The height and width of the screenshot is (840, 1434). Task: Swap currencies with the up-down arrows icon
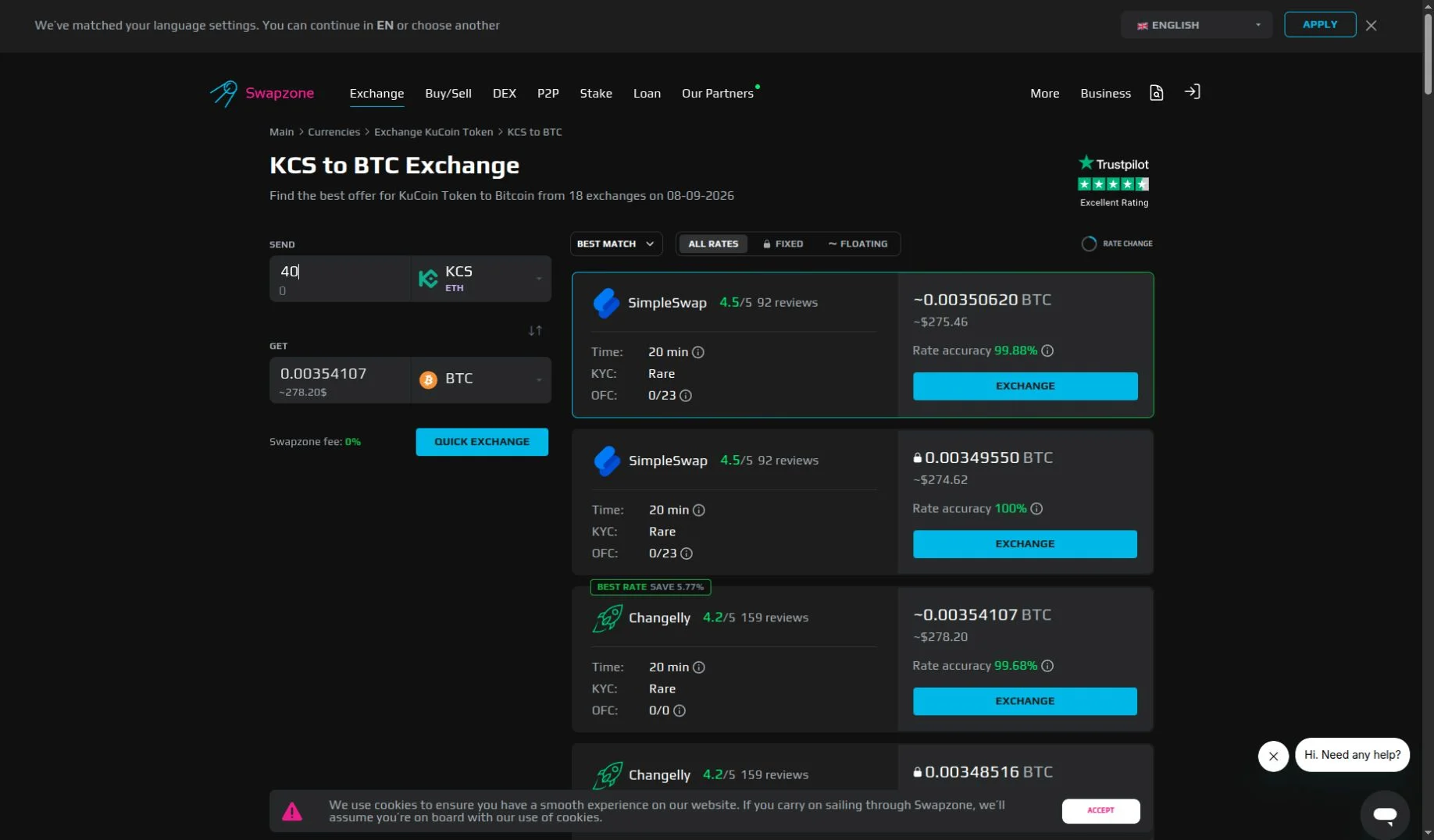[x=535, y=330]
